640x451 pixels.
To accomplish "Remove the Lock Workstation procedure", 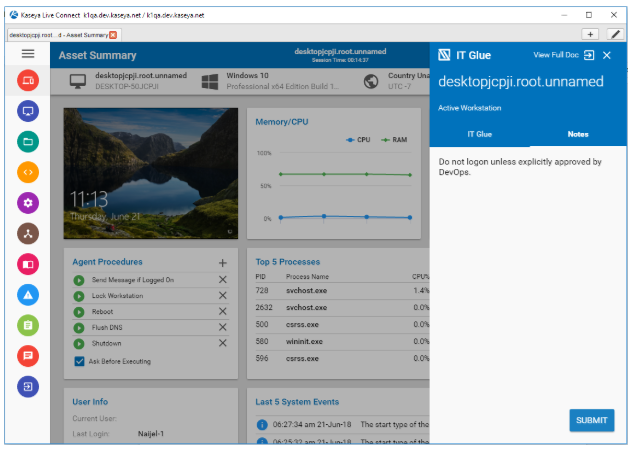I will point(223,296).
